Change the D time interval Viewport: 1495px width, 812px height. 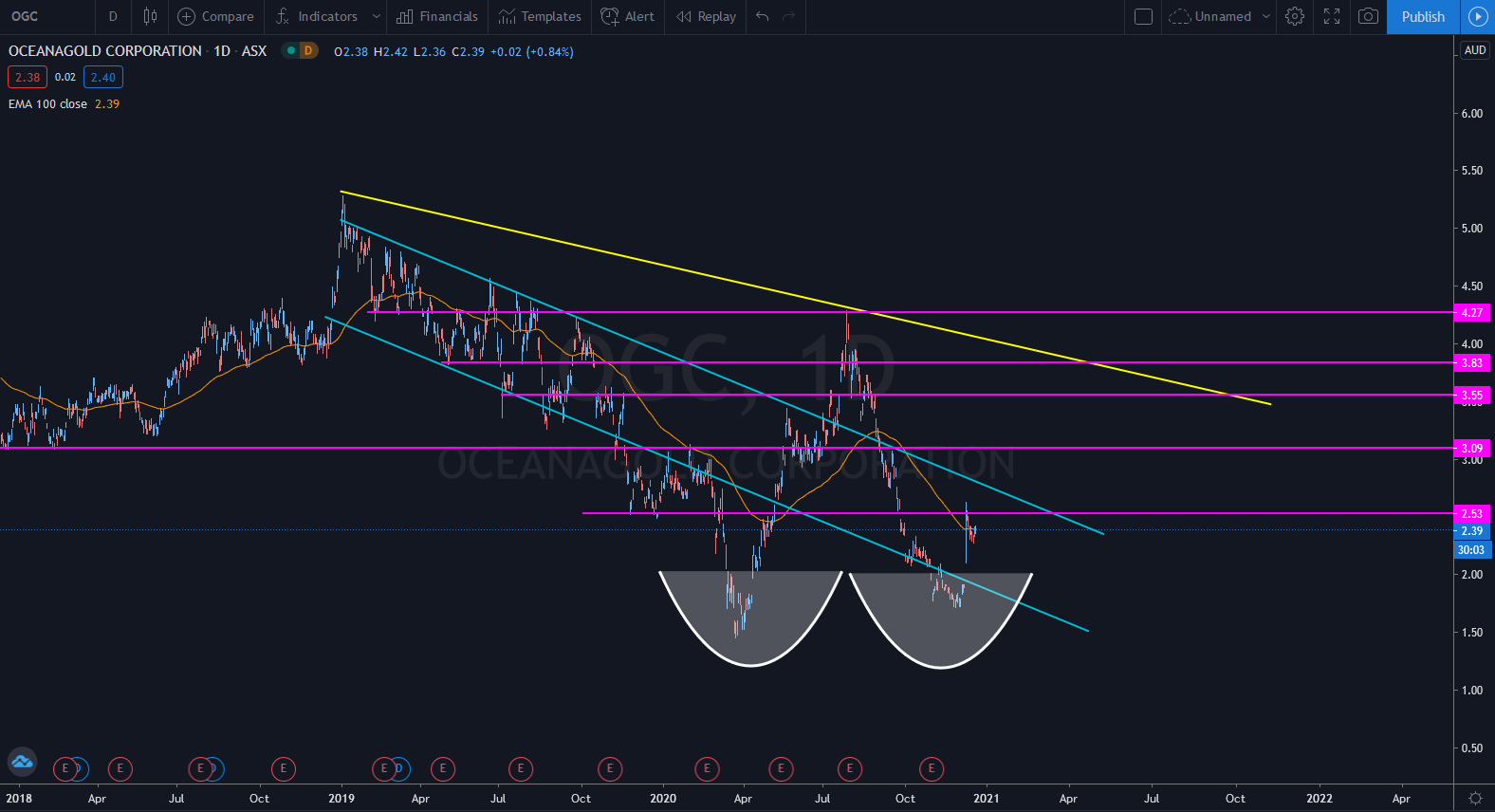coord(113,16)
